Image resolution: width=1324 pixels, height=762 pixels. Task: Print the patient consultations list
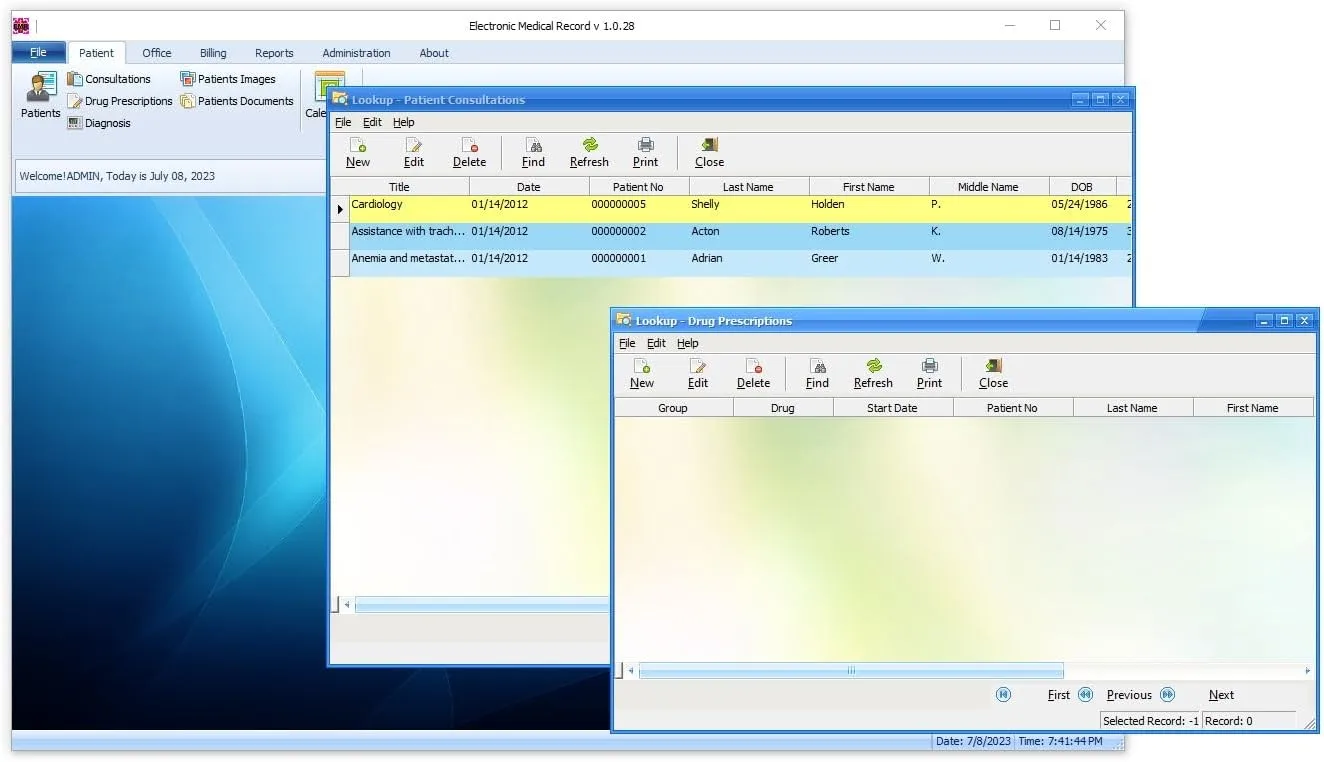(x=645, y=152)
